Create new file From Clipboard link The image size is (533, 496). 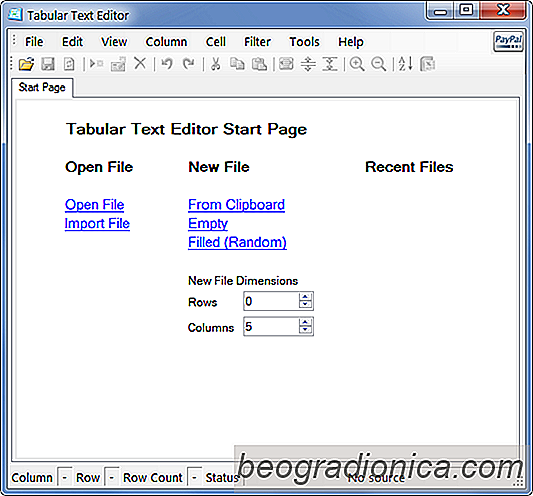click(x=237, y=205)
